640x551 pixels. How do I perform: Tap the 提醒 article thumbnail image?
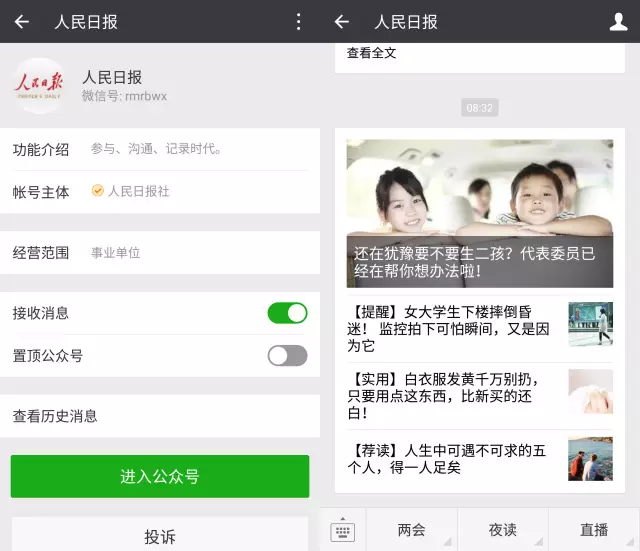coord(590,324)
